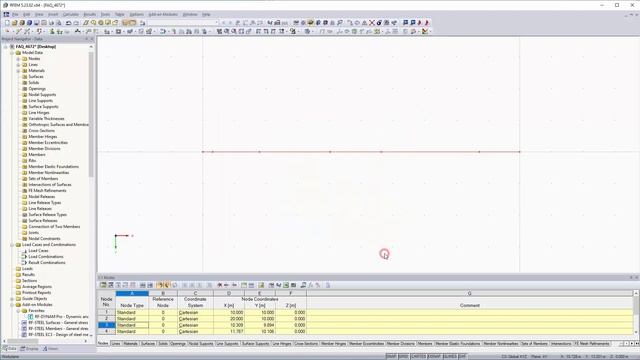Image resolution: width=640 pixels, height=360 pixels.
Task: Open the Help menu
Action: pyautogui.click(x=206, y=14)
